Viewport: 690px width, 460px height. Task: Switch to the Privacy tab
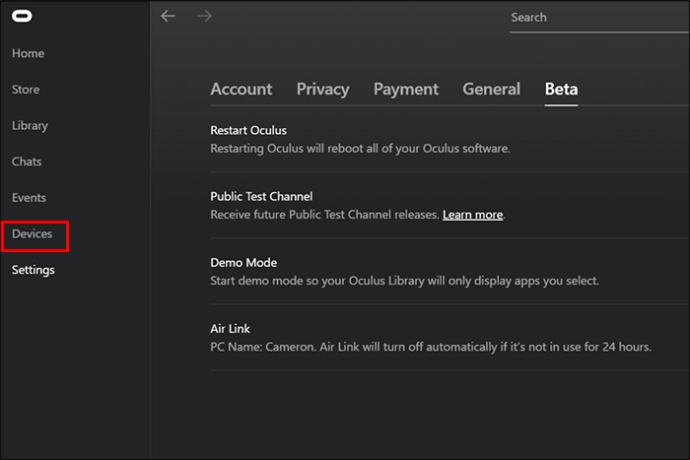[322, 89]
